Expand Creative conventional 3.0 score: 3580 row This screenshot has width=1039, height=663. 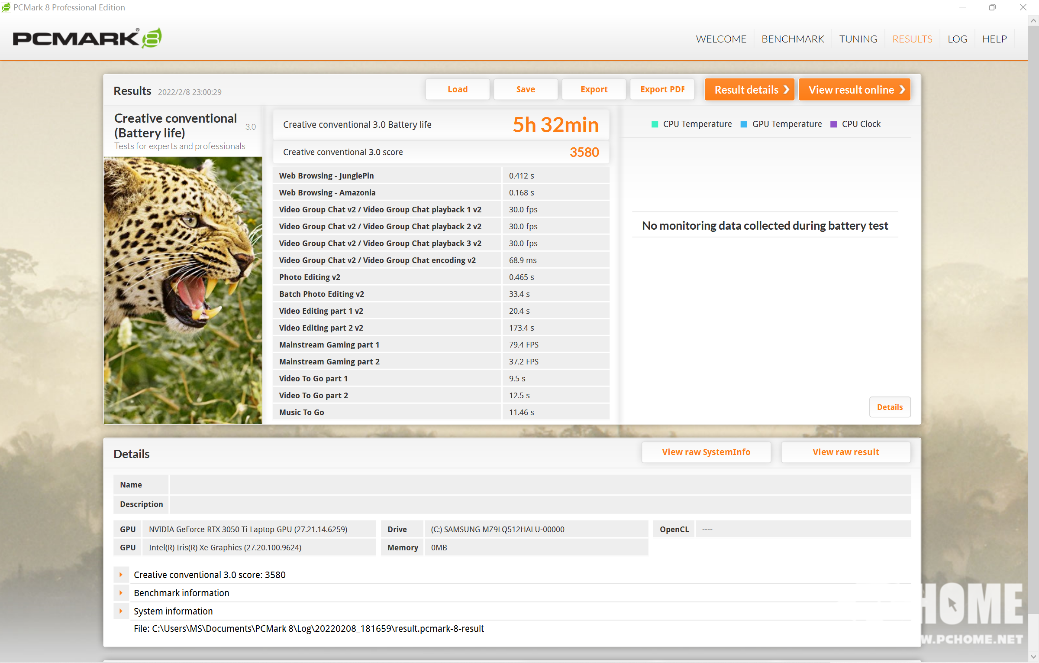point(121,575)
